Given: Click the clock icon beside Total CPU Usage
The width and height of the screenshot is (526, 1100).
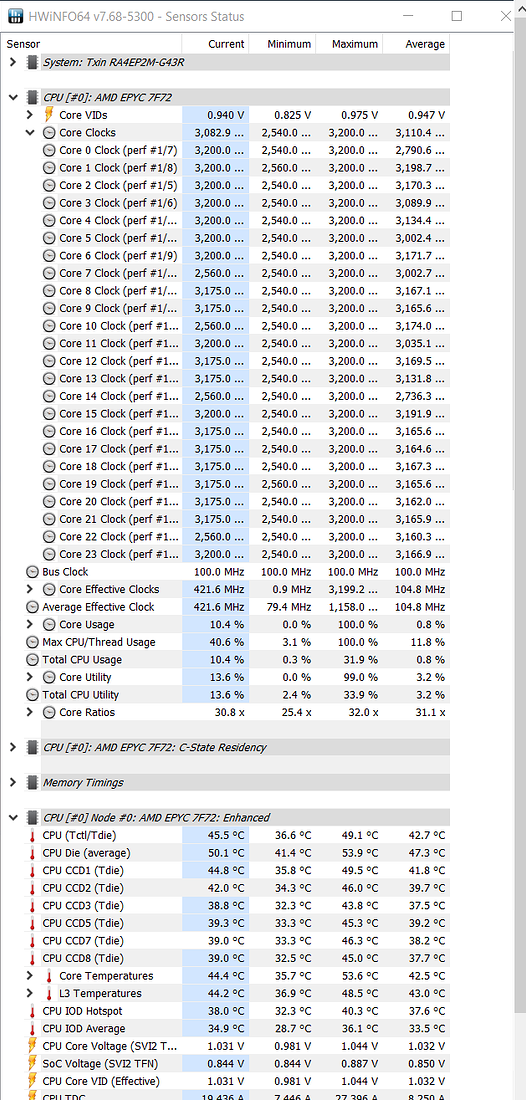Looking at the screenshot, I should (x=32, y=659).
